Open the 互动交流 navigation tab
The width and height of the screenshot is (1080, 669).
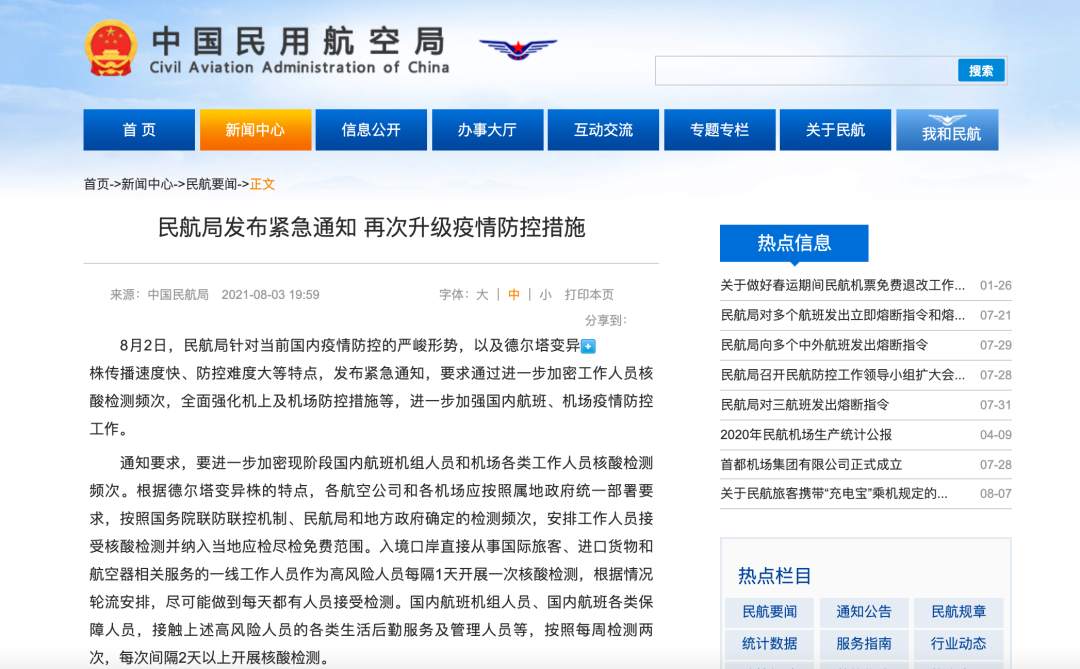[x=603, y=130]
